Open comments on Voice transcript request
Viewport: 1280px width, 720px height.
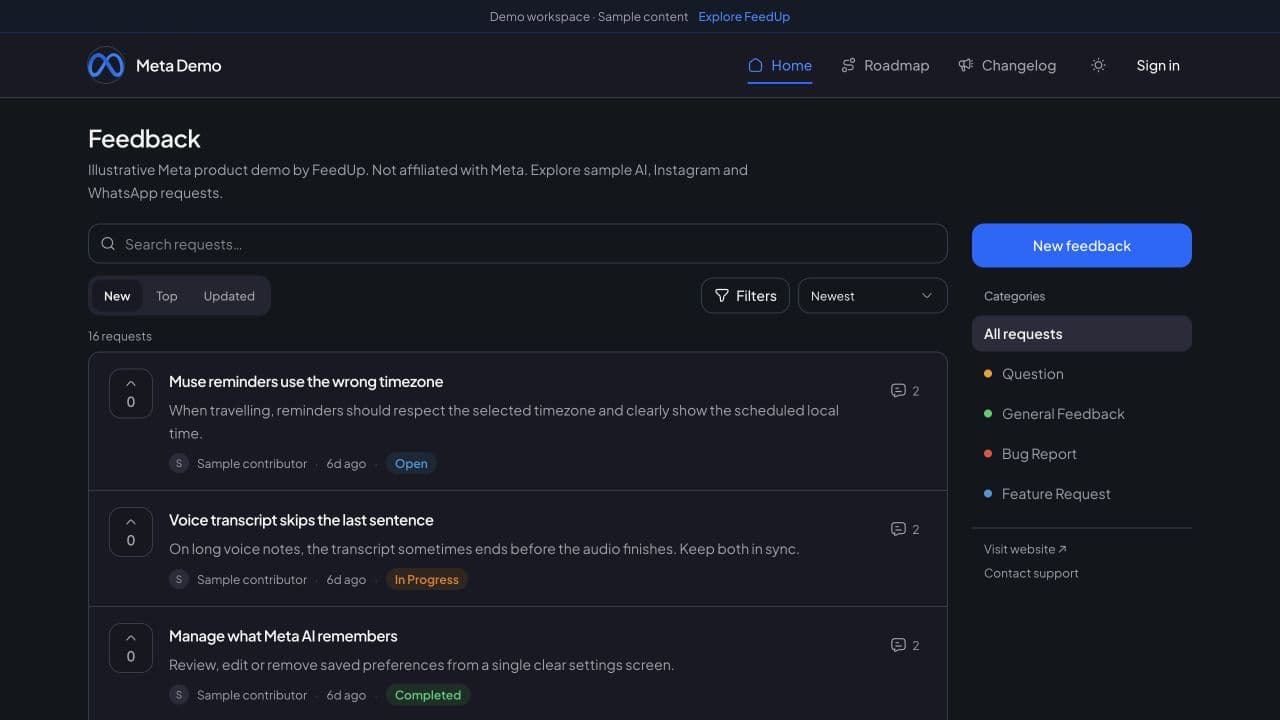coord(905,529)
